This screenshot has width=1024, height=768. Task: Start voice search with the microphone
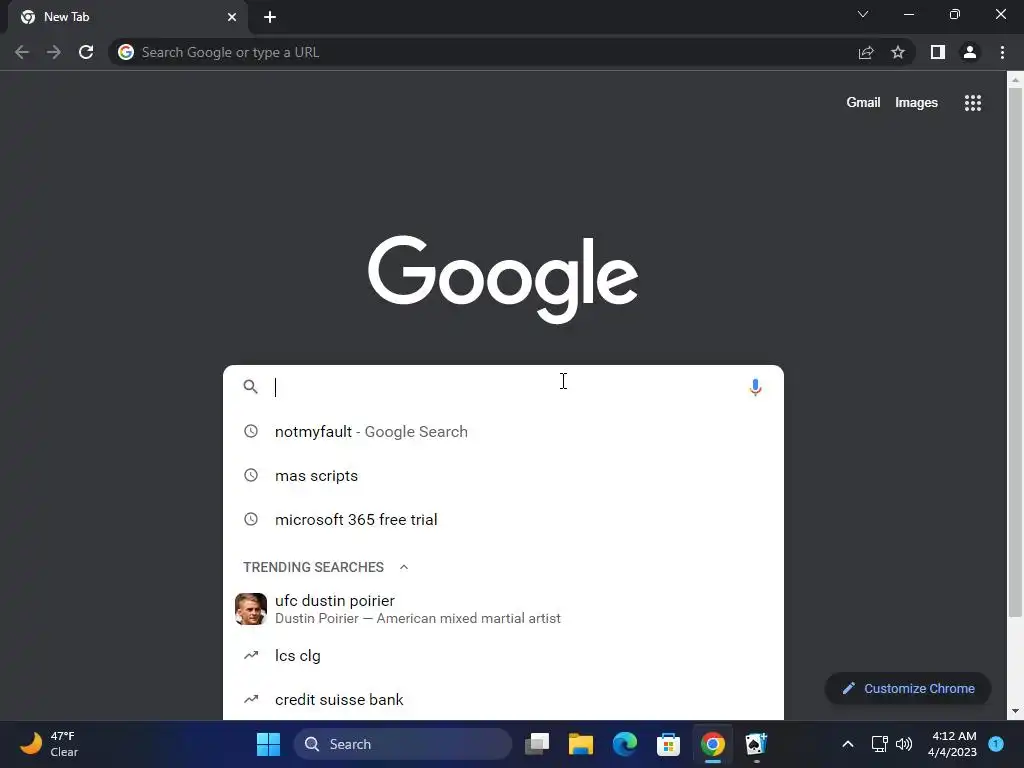[x=756, y=387]
